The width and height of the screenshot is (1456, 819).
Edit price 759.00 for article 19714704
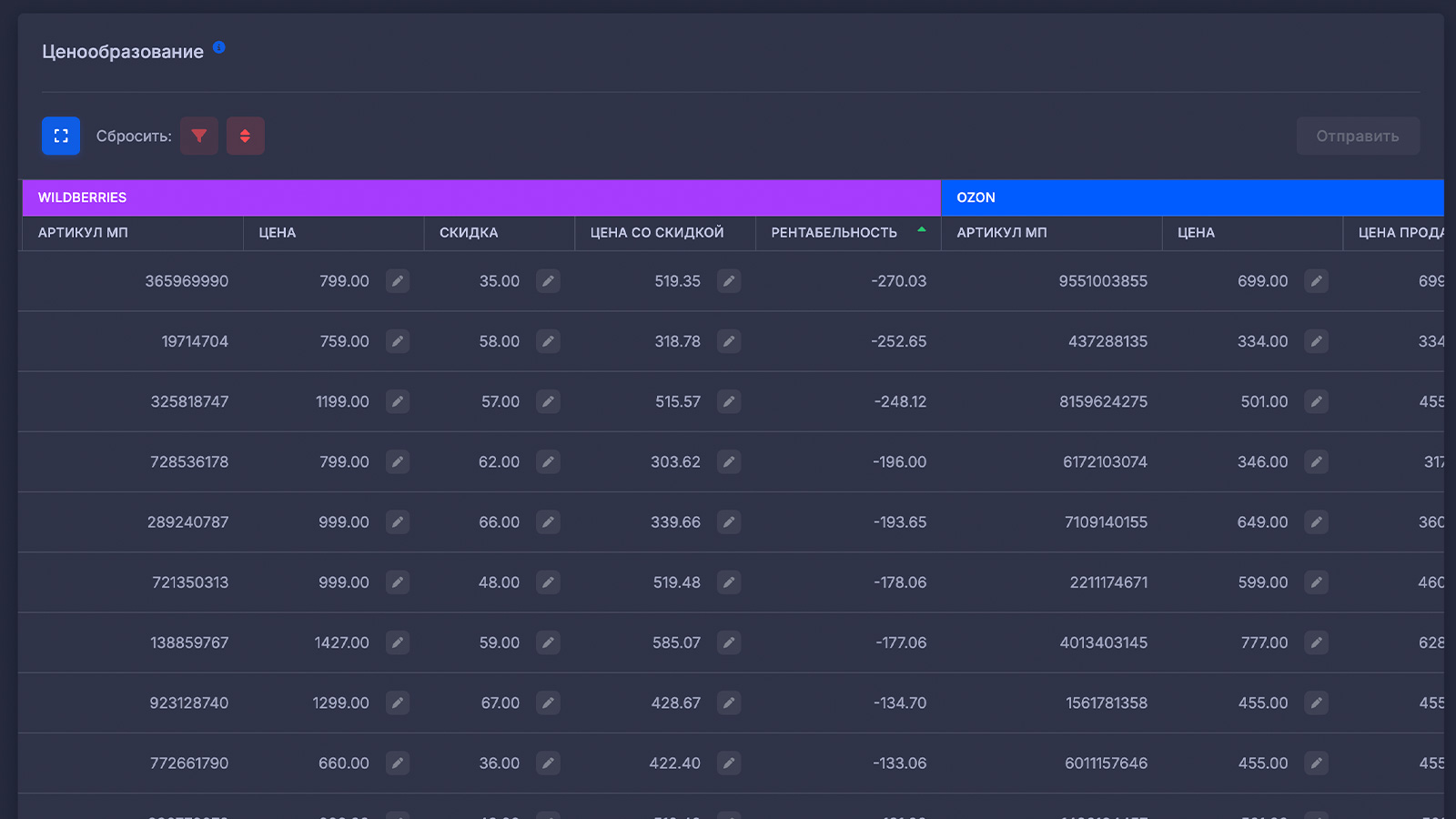click(398, 341)
